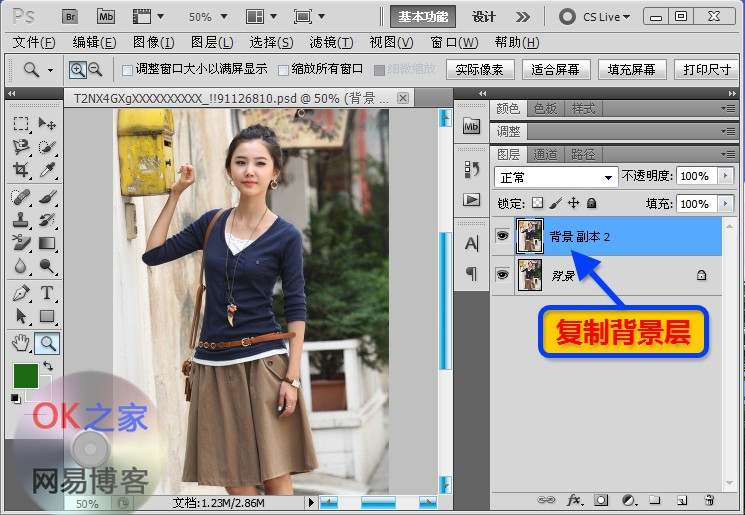The width and height of the screenshot is (745, 515).
Task: Hide the 背景 副本 2 layer
Action: 502,236
